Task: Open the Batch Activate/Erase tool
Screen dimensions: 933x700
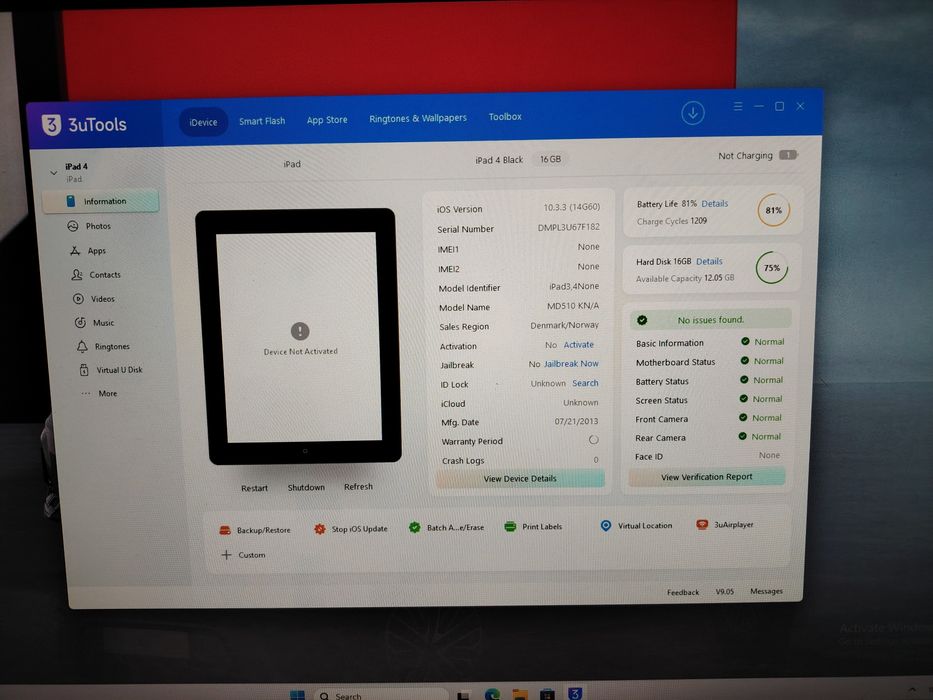Action: [x=446, y=527]
